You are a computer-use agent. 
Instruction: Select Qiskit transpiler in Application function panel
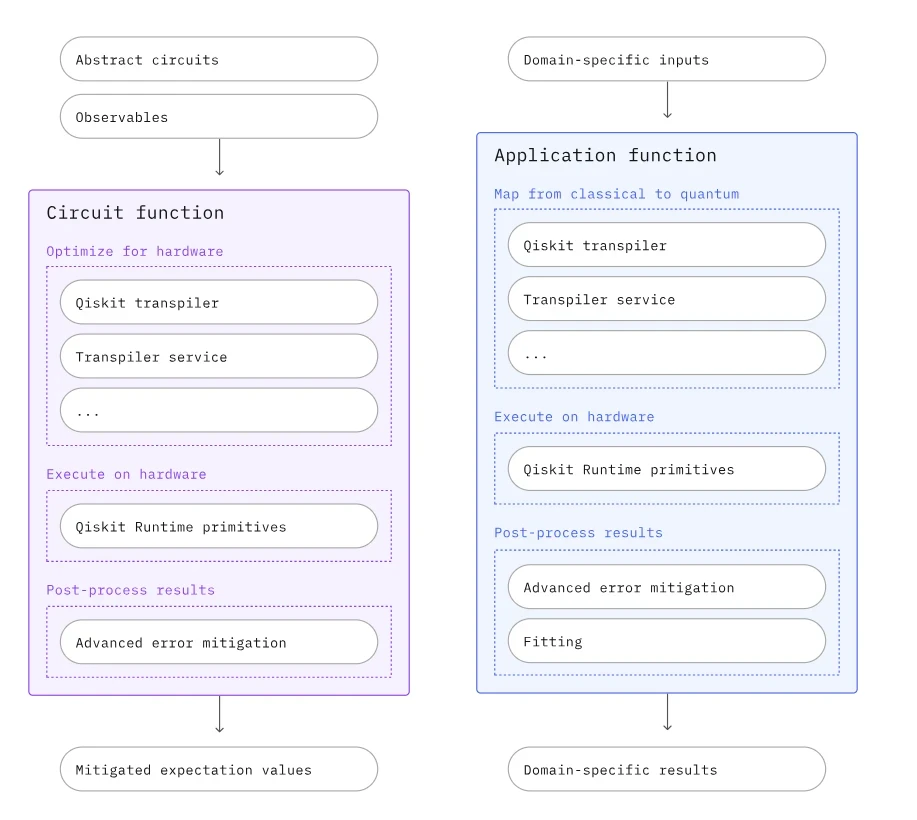(667, 245)
